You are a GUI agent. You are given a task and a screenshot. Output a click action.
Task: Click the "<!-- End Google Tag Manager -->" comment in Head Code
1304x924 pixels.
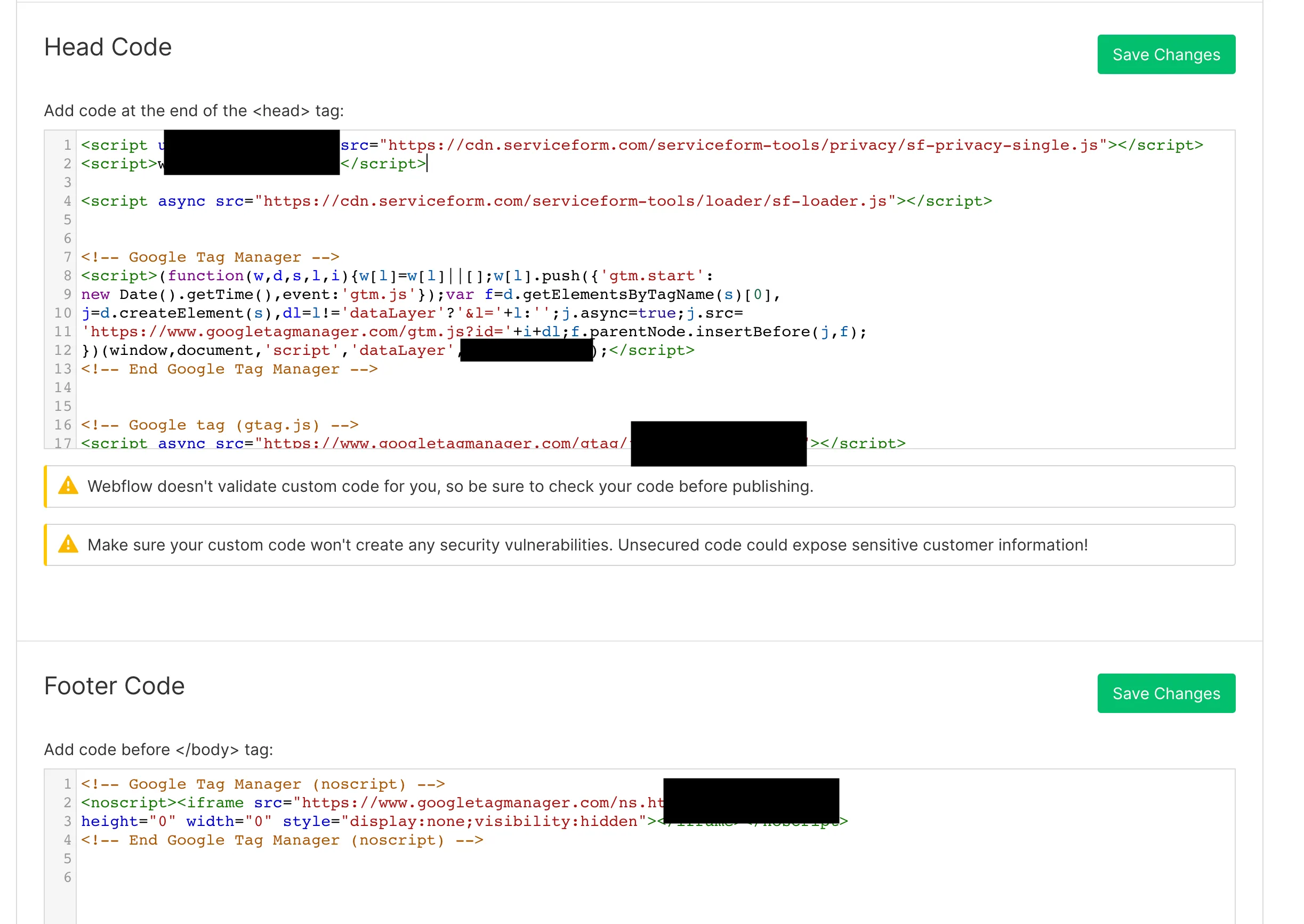(229, 369)
